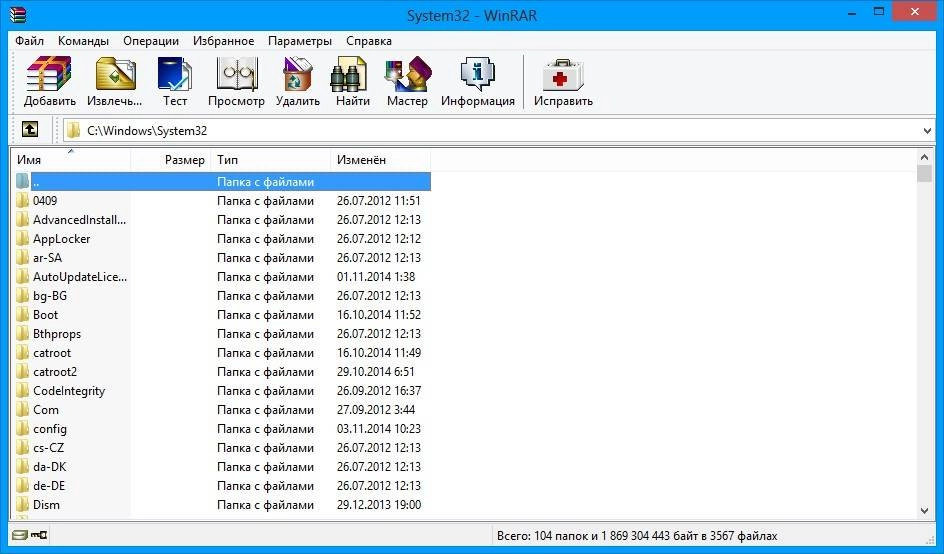Image resolution: width=944 pixels, height=554 pixels.
Task: Click the disk drive icon in status bar
Action: click(x=20, y=535)
